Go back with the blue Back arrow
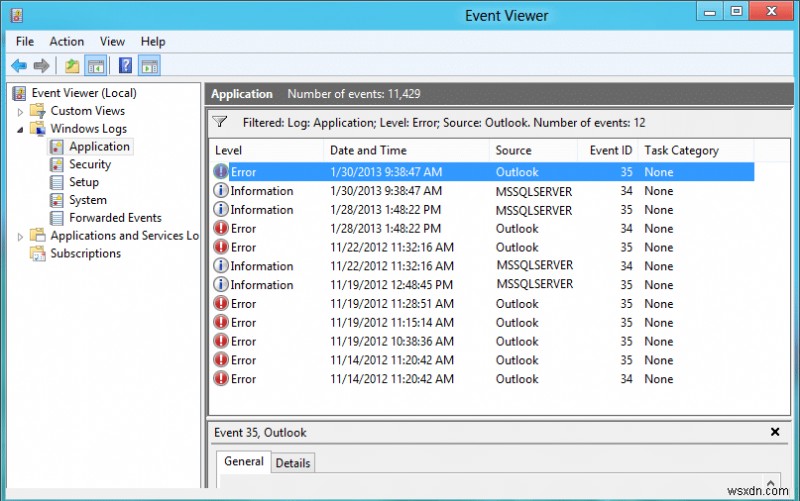The image size is (800, 501). pyautogui.click(x=19, y=66)
